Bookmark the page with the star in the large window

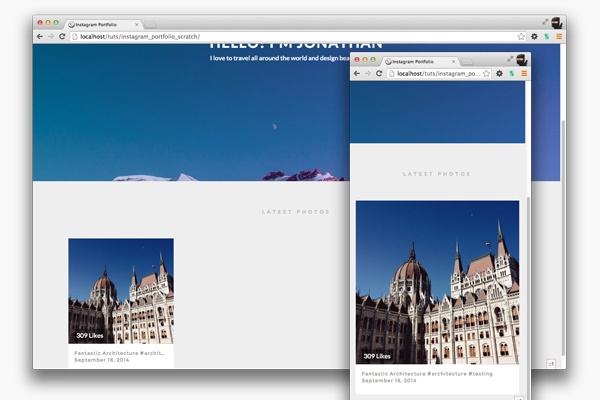(521, 36)
